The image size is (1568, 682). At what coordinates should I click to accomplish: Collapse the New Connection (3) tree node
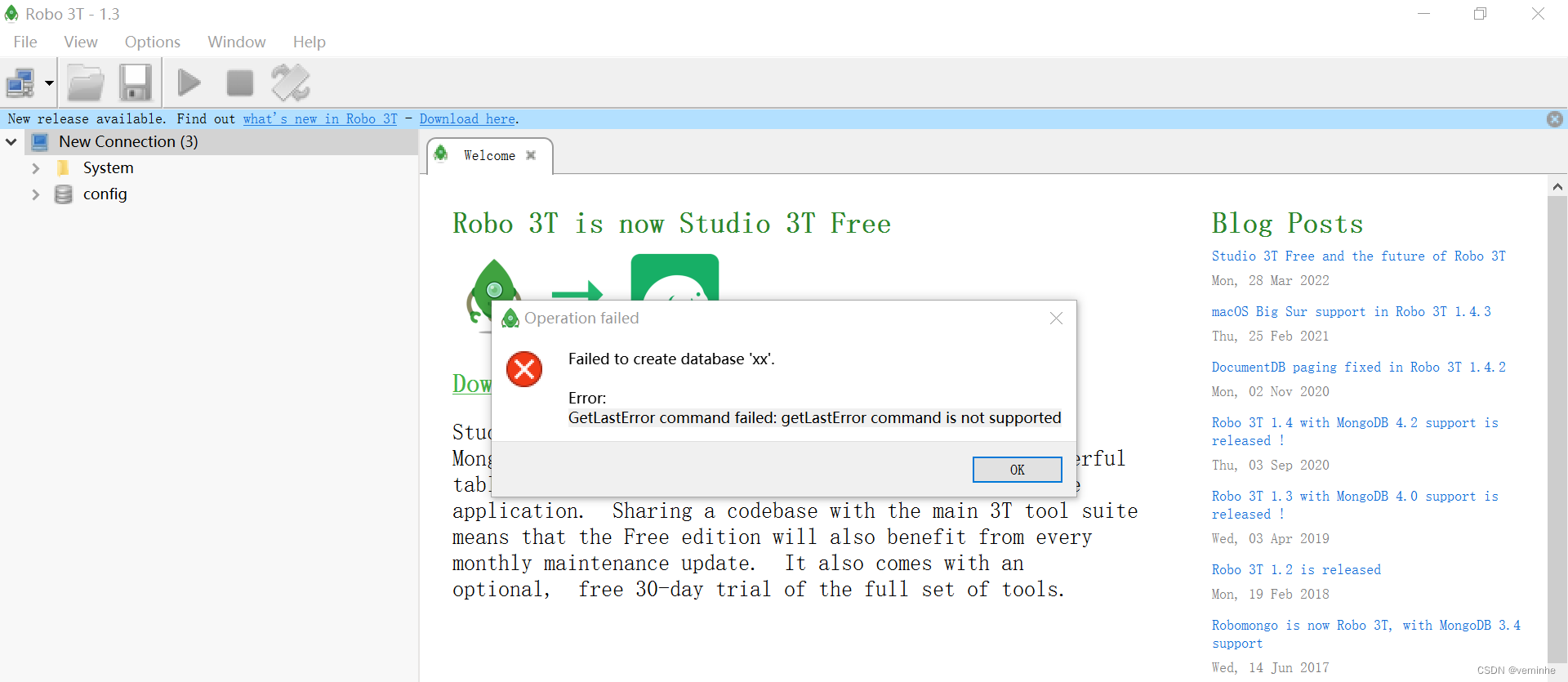11,142
